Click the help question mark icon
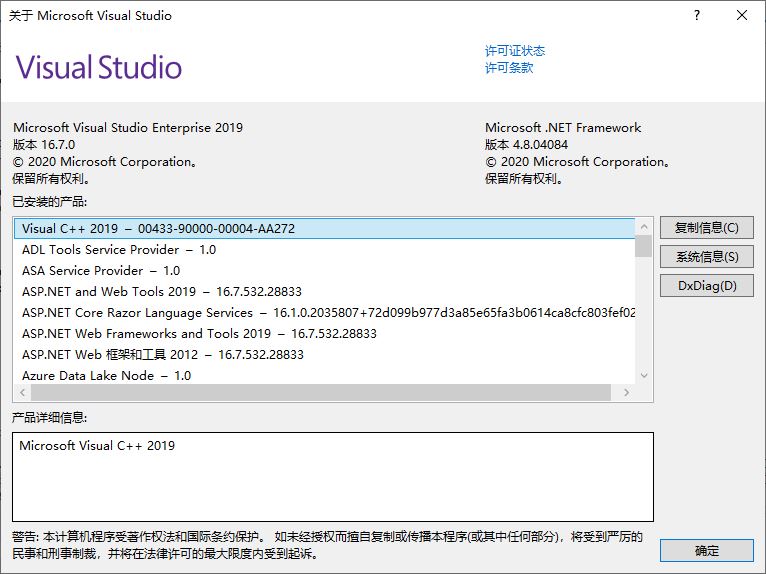The width and height of the screenshot is (766, 574). tap(697, 15)
